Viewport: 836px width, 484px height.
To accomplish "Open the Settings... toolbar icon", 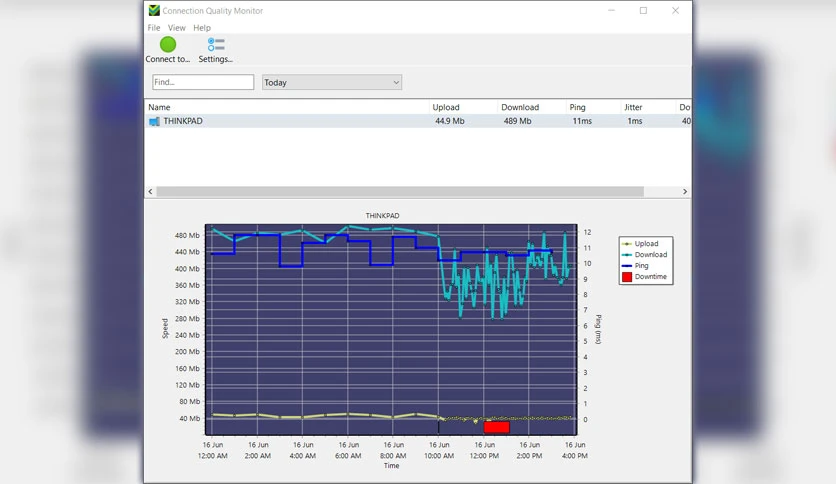I will coord(216,44).
